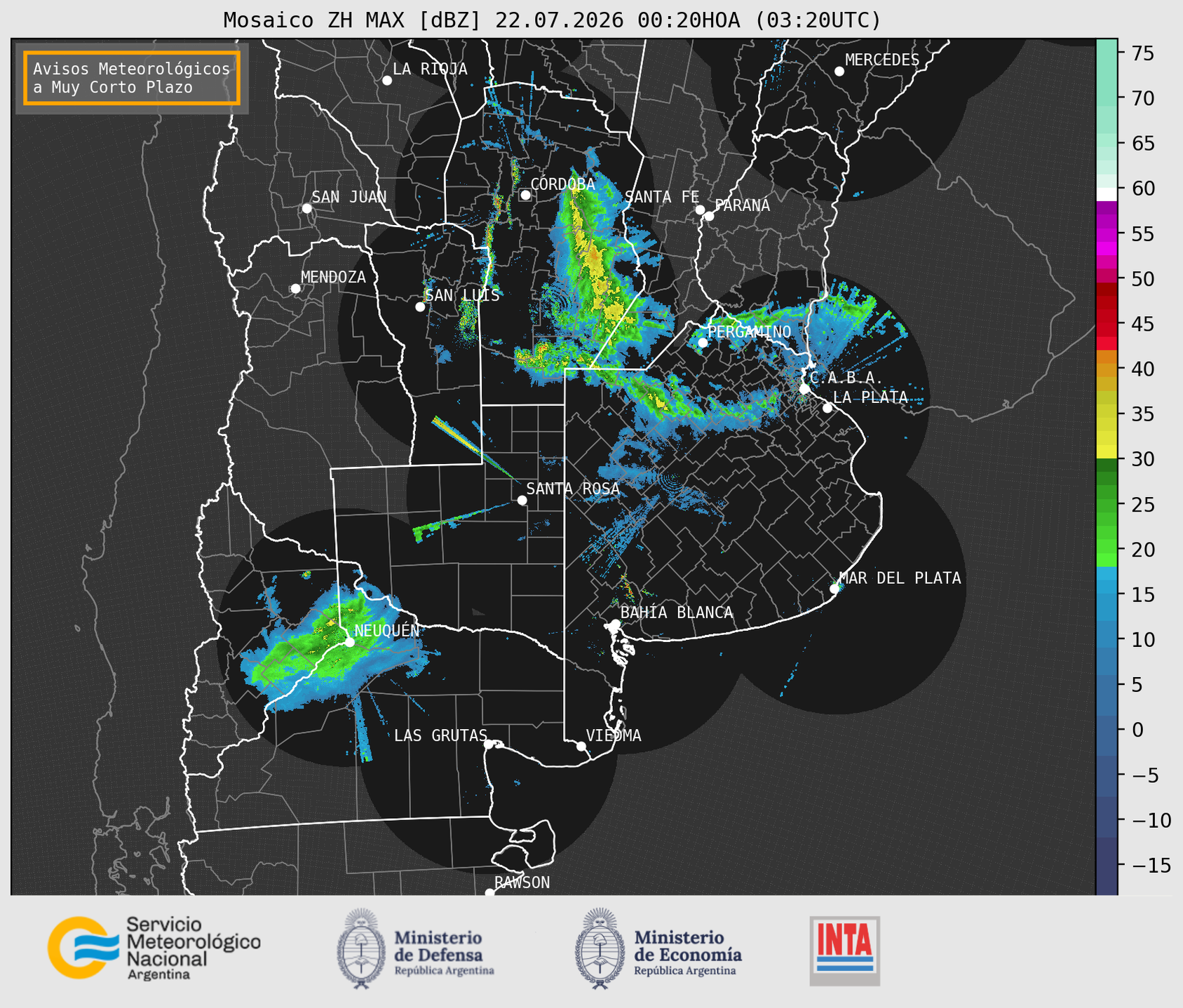Click the Santa Rosa marker dot

tap(522, 500)
